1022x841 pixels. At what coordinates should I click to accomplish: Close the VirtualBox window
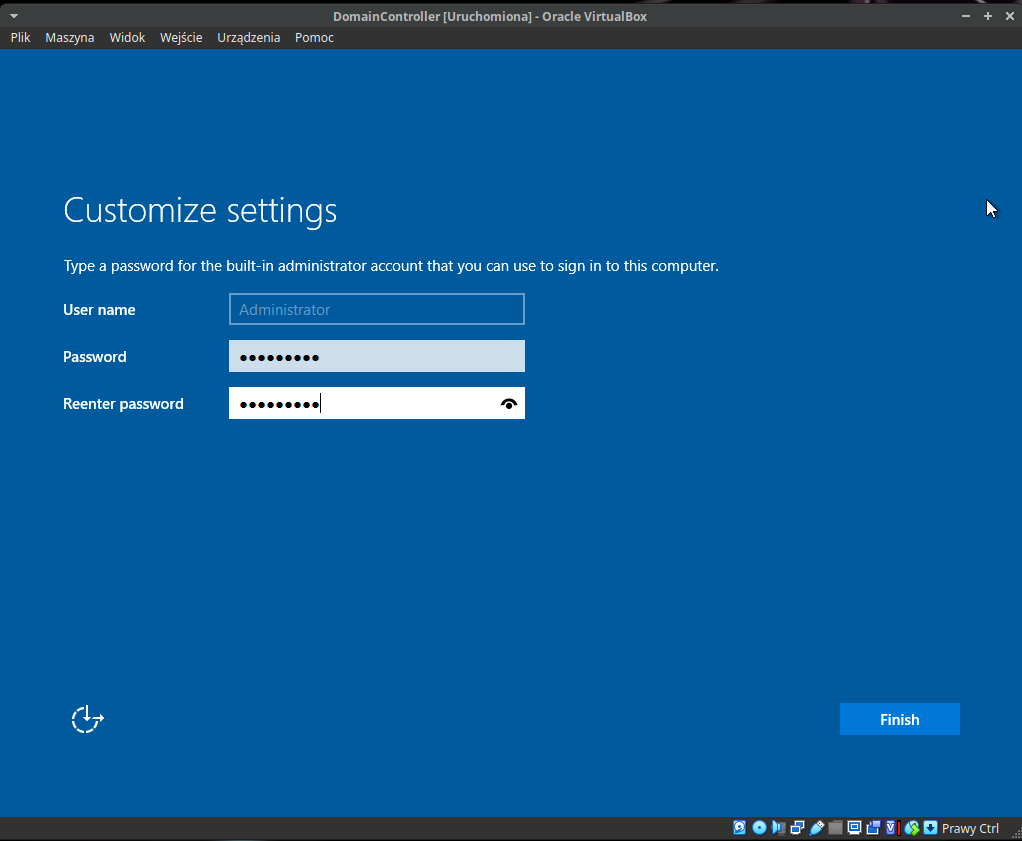[x=1010, y=16]
